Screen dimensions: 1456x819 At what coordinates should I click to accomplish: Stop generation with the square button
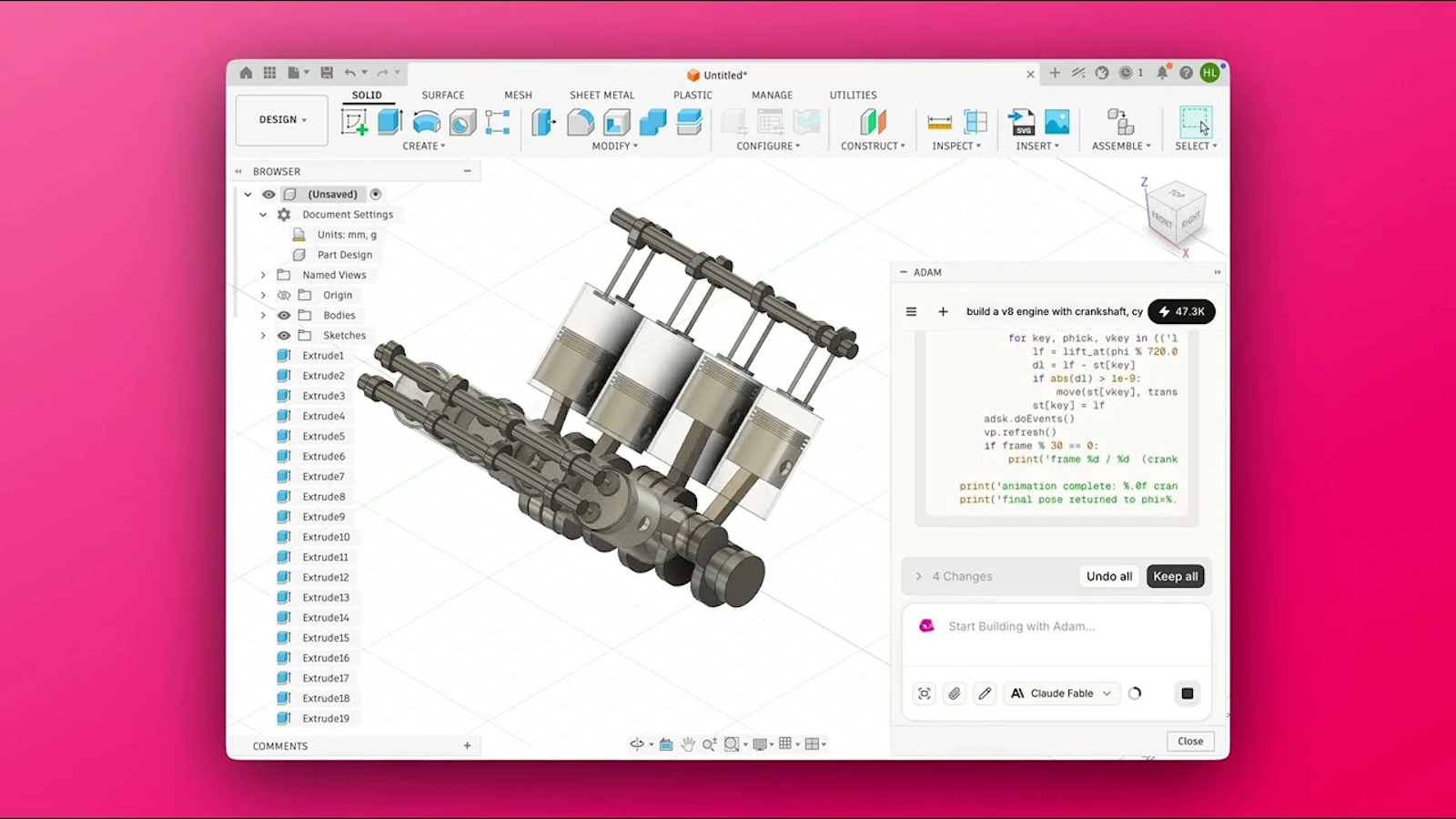(x=1188, y=693)
